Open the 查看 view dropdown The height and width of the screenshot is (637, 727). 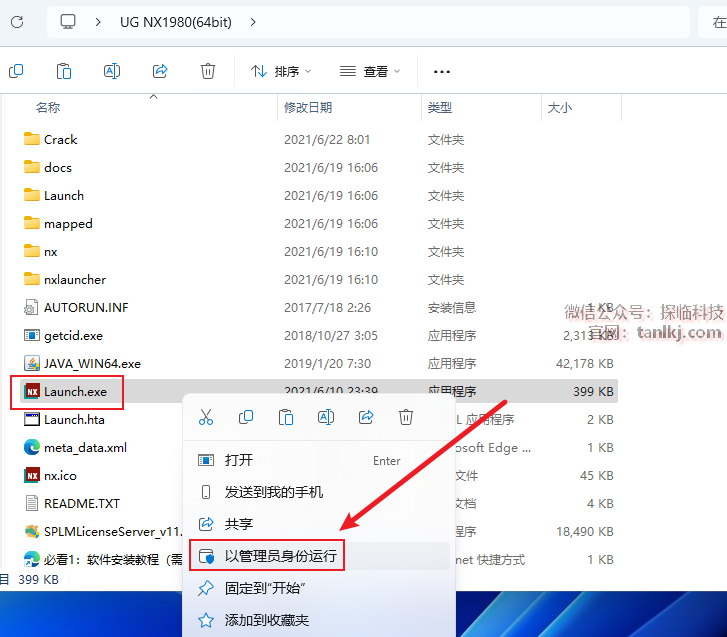tap(370, 71)
